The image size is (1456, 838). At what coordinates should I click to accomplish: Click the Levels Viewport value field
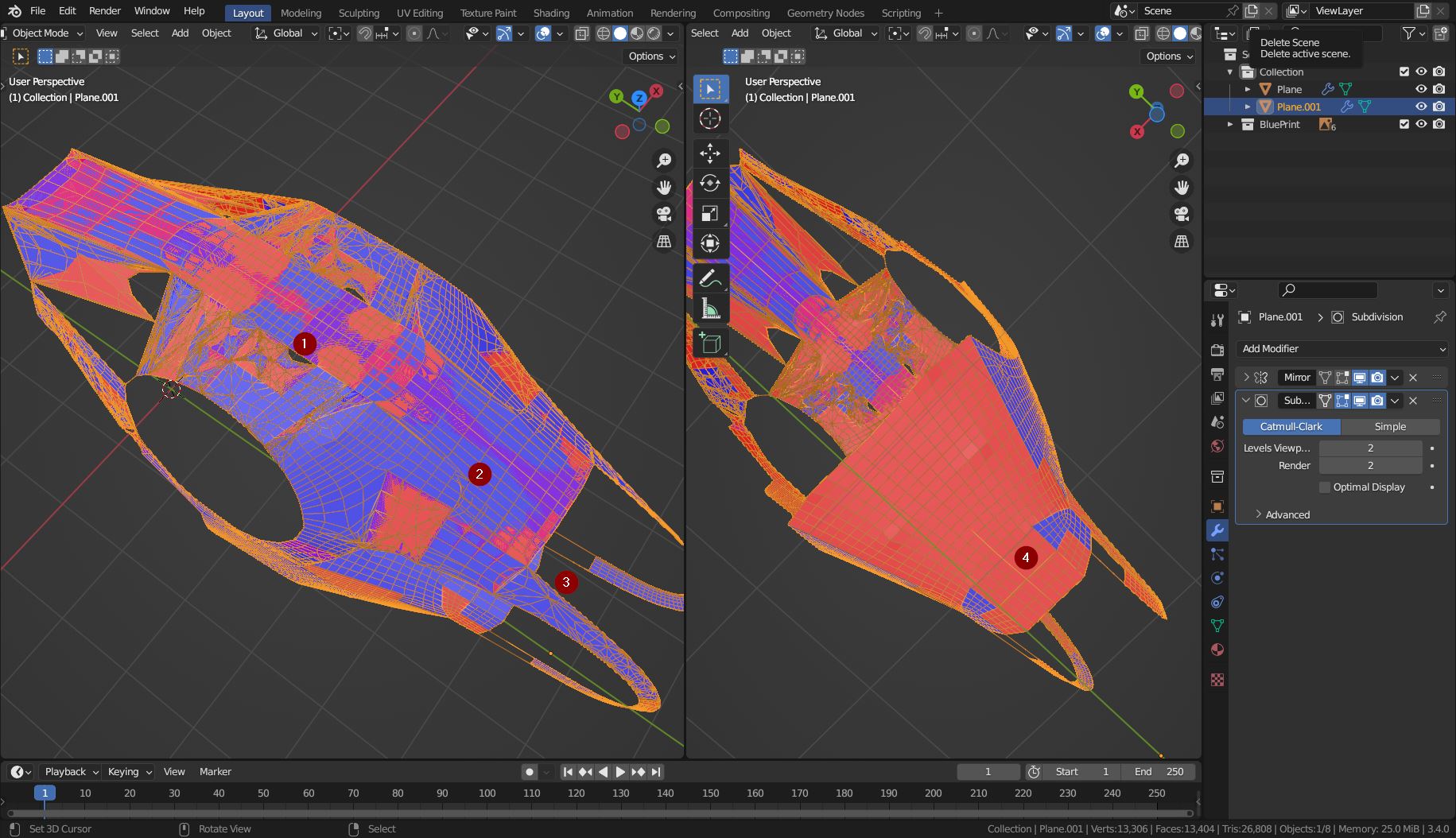tap(1370, 448)
